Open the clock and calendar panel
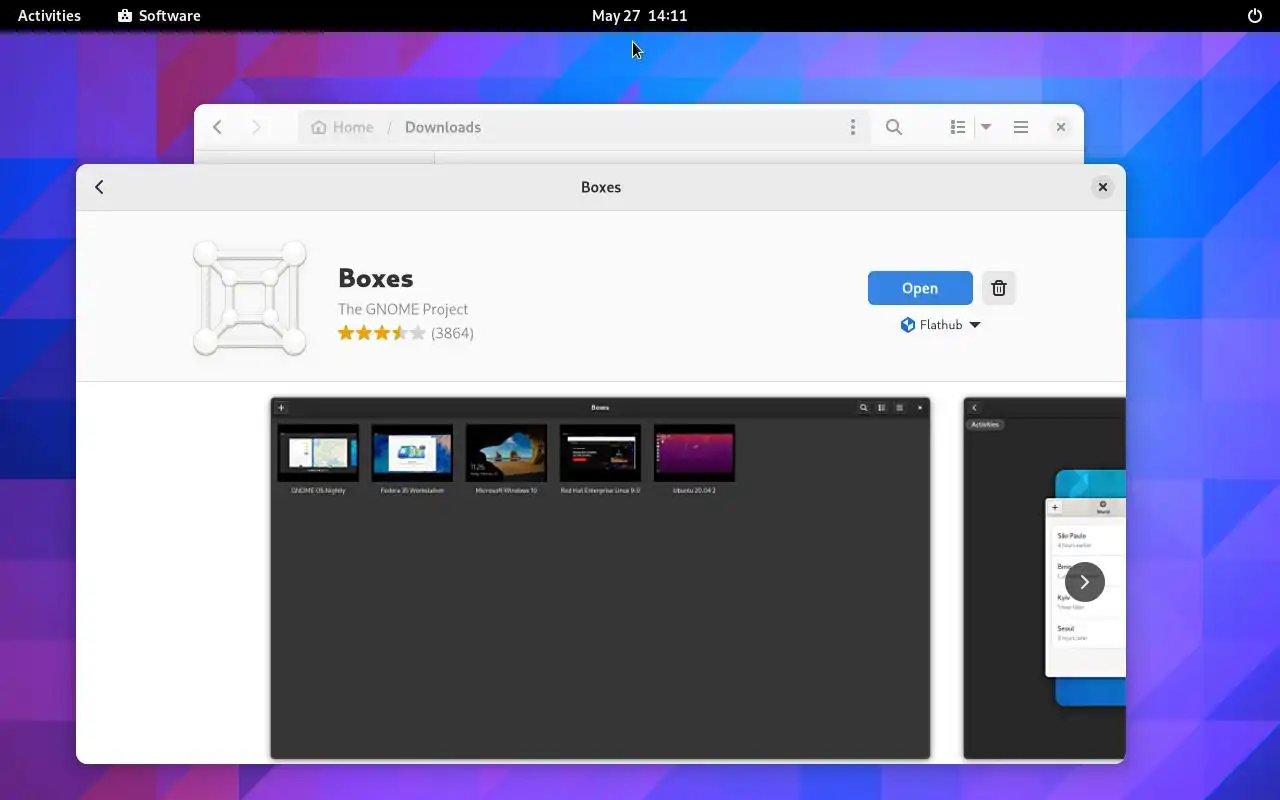Viewport: 1280px width, 800px height. tap(639, 15)
